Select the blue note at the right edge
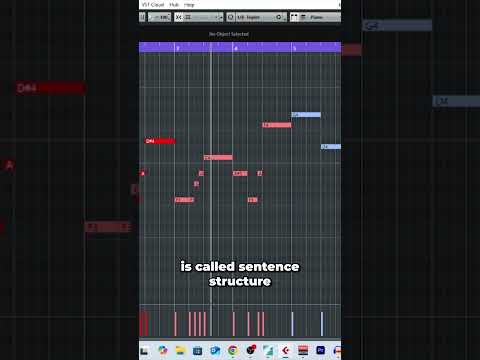Image resolution: width=480 pixels, height=360 pixels. [x=331, y=147]
